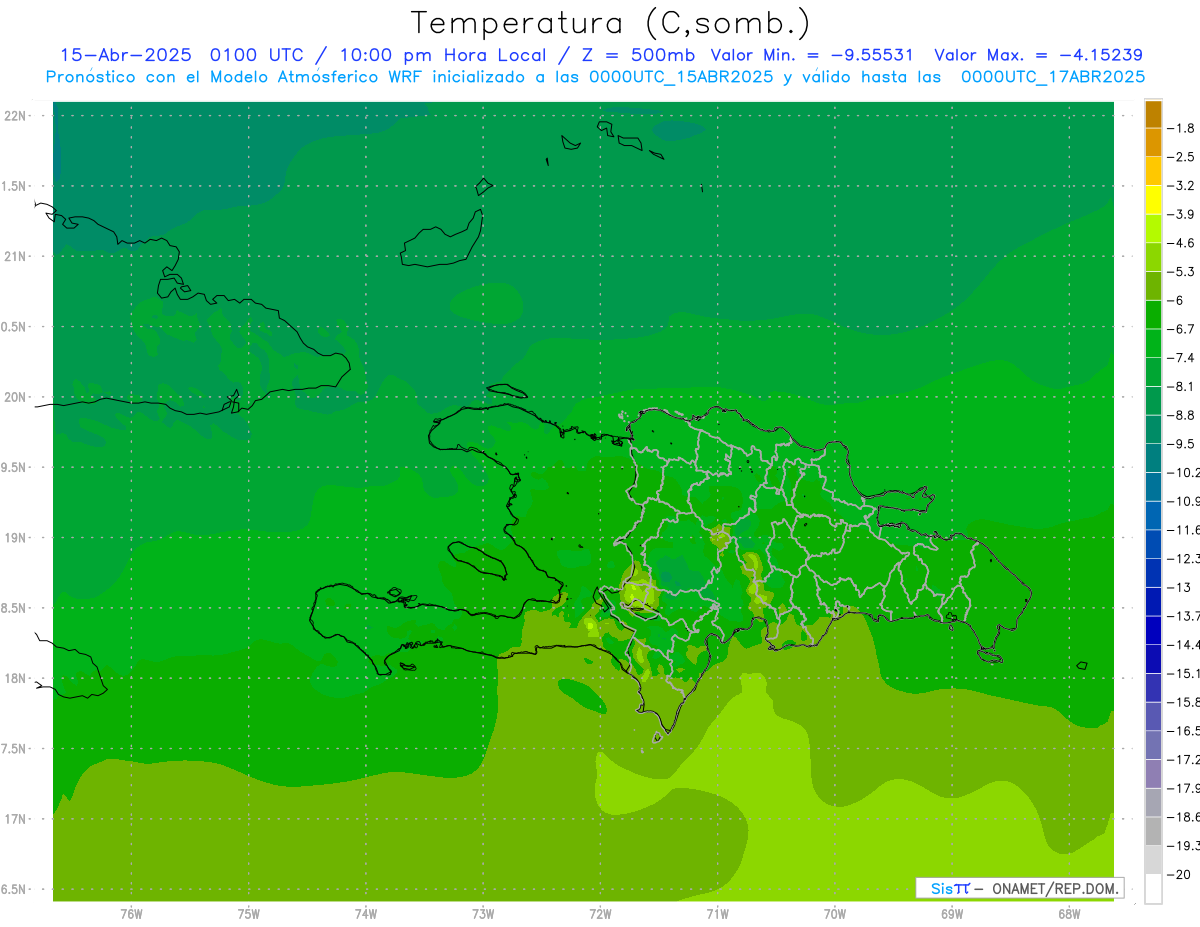This screenshot has height=927, width=1200.
Task: Click the "71W" longitude axis label
Action: 717,914
